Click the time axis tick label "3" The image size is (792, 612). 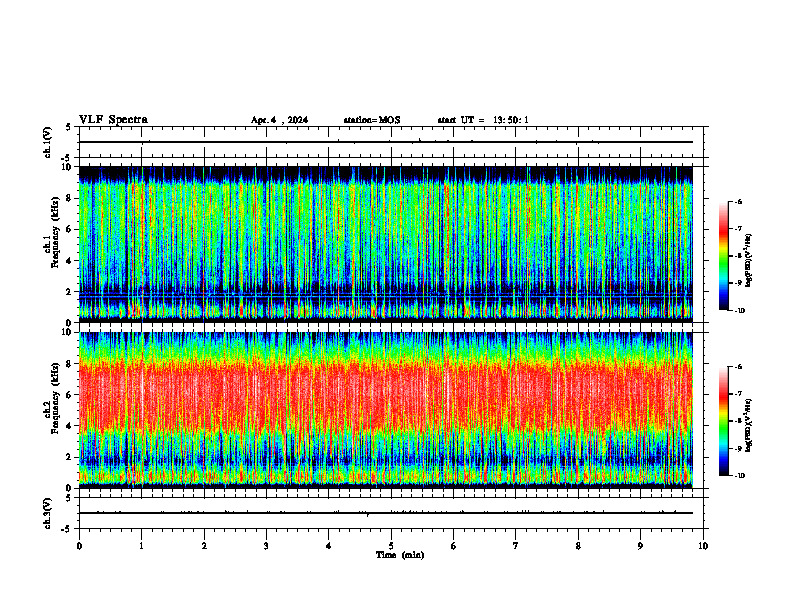(266, 546)
